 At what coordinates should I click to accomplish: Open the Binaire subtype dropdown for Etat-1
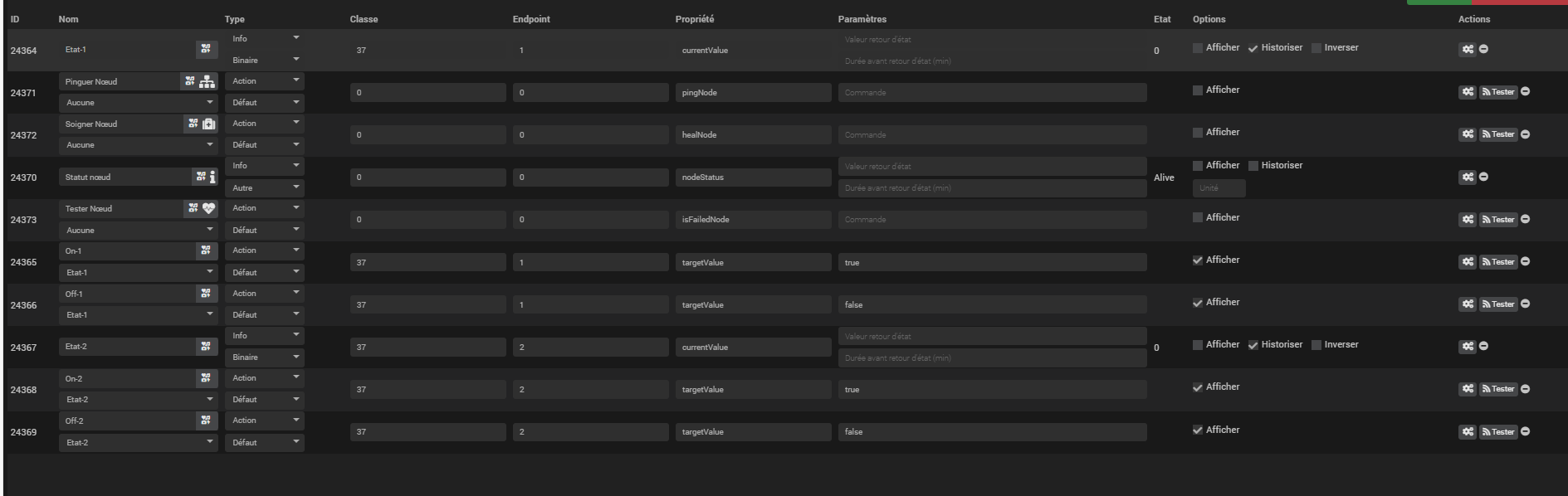coord(264,61)
